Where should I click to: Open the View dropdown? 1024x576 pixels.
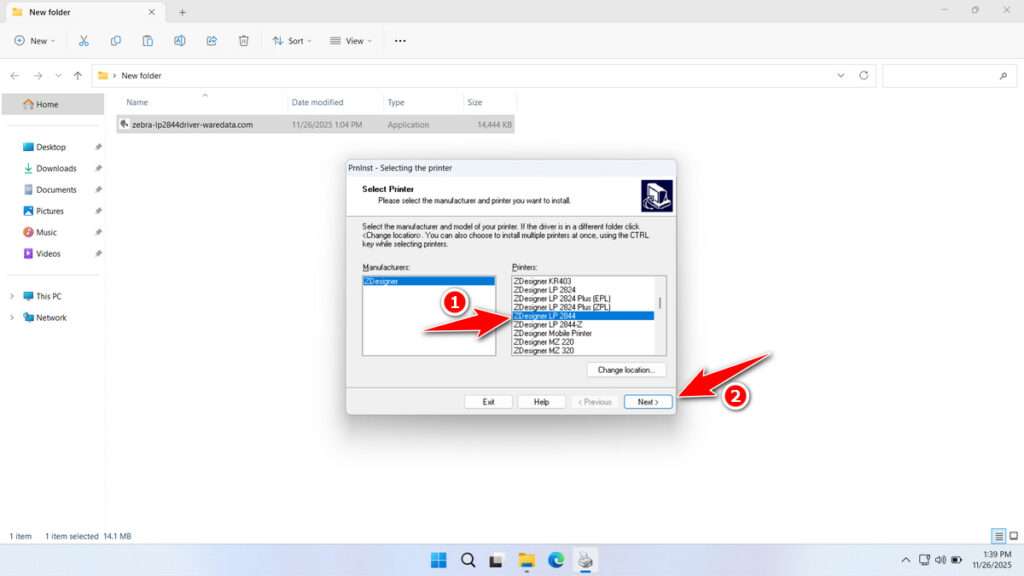352,40
